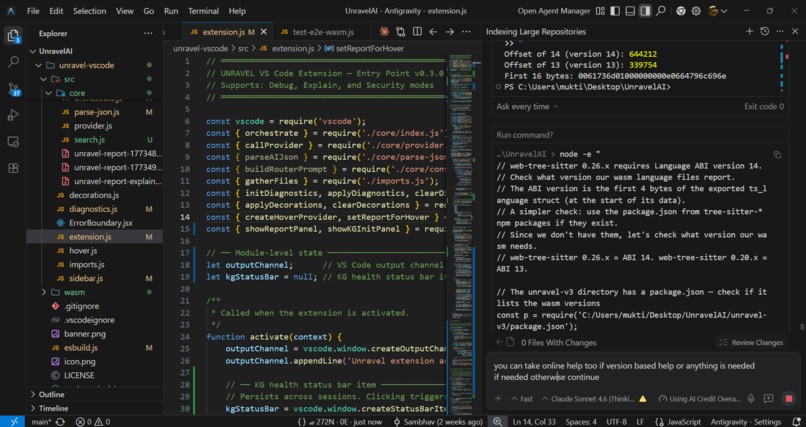Open search magnifier in title bar

pyautogui.click(x=661, y=11)
